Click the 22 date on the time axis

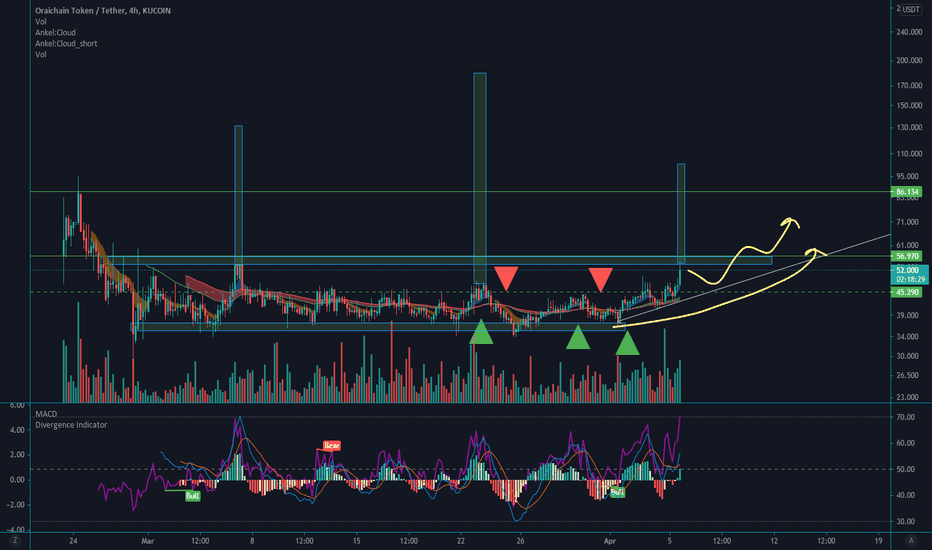[x=461, y=541]
